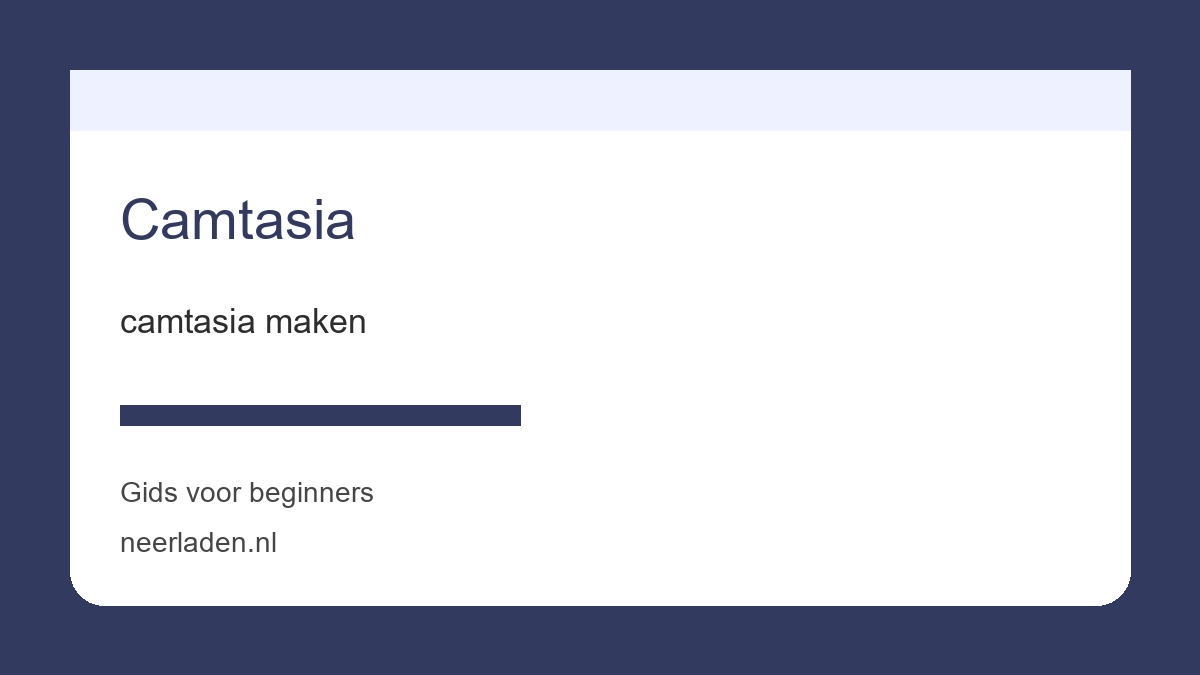The height and width of the screenshot is (675, 1200).
Task: Click the left end of the navy bar
Action: click(126, 415)
